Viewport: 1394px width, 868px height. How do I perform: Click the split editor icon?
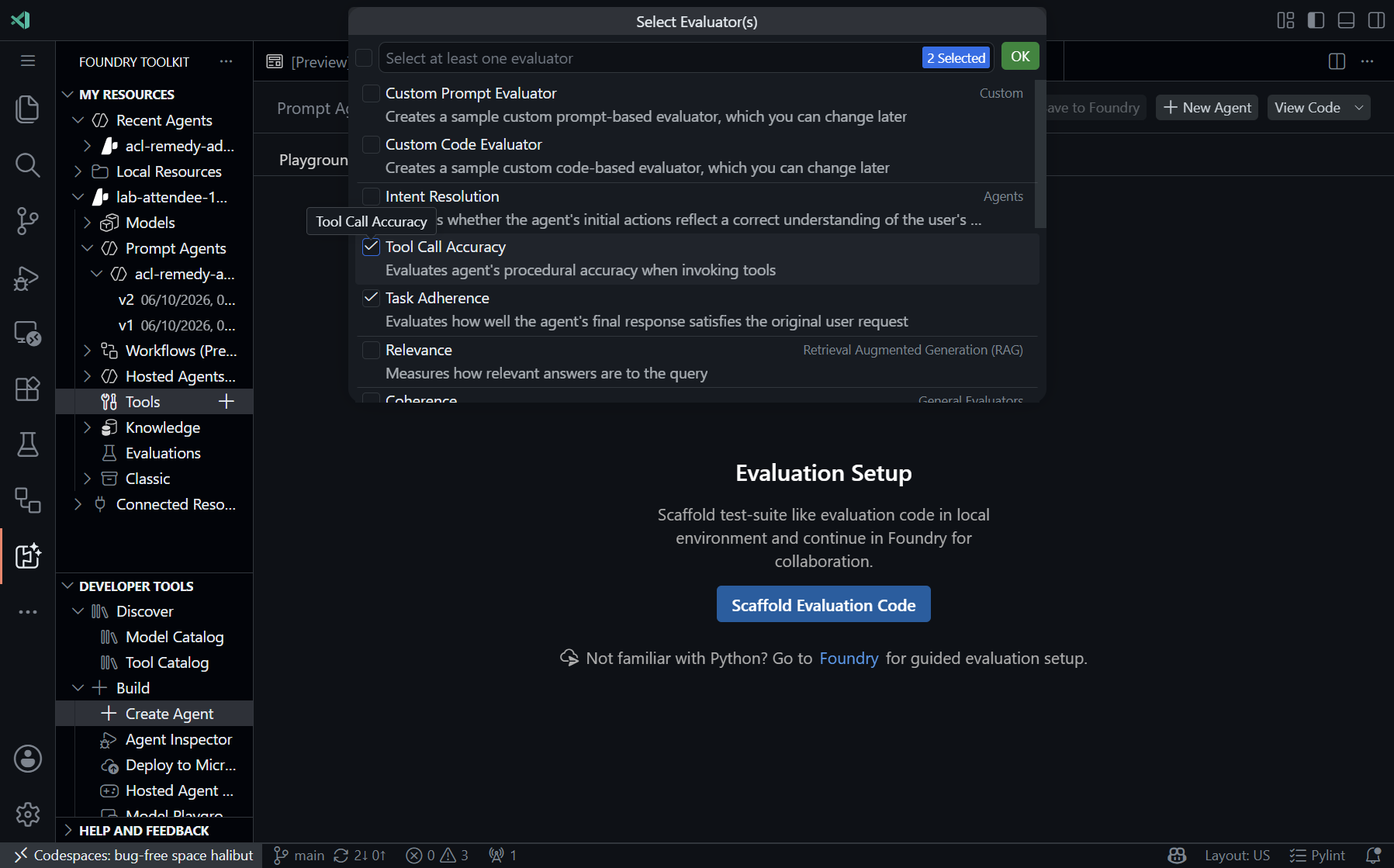[1337, 61]
